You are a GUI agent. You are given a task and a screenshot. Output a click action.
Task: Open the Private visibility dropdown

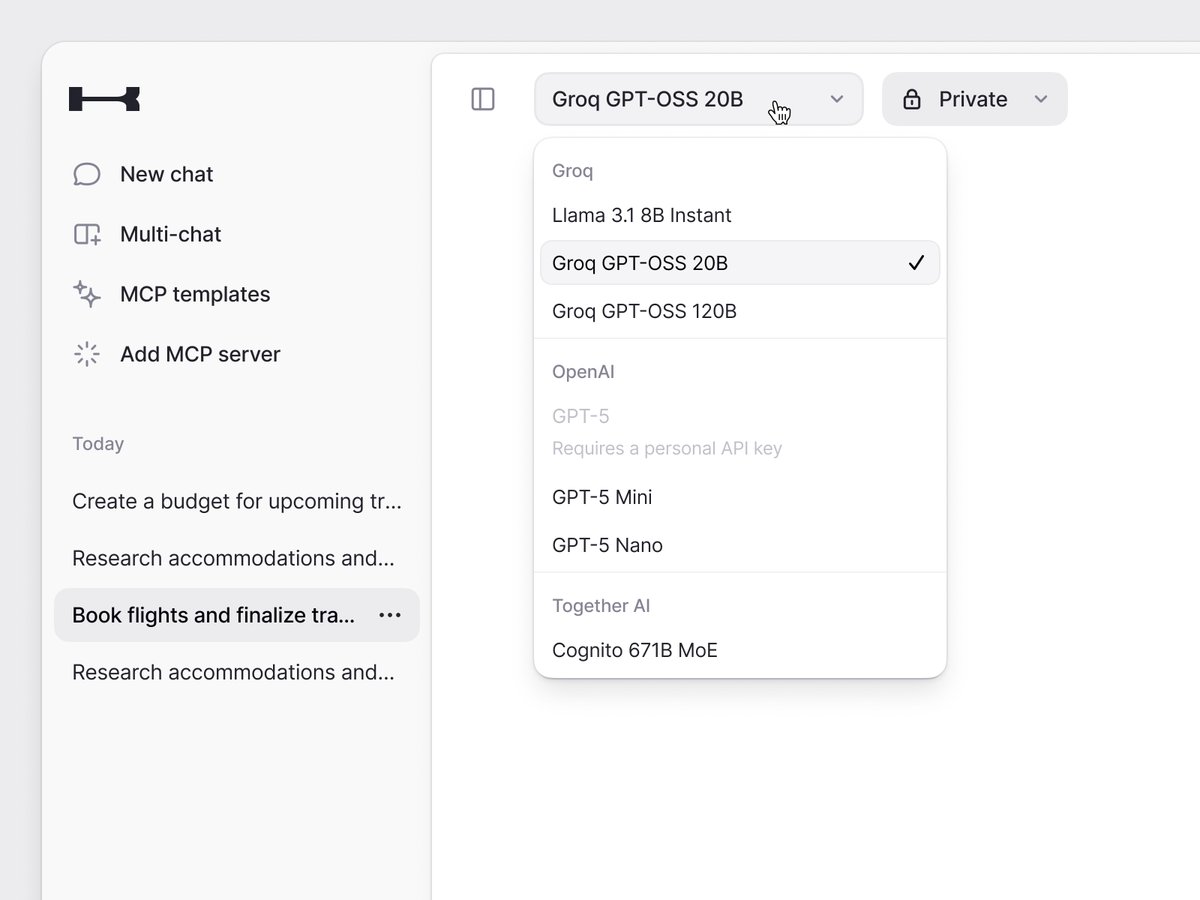click(x=975, y=99)
